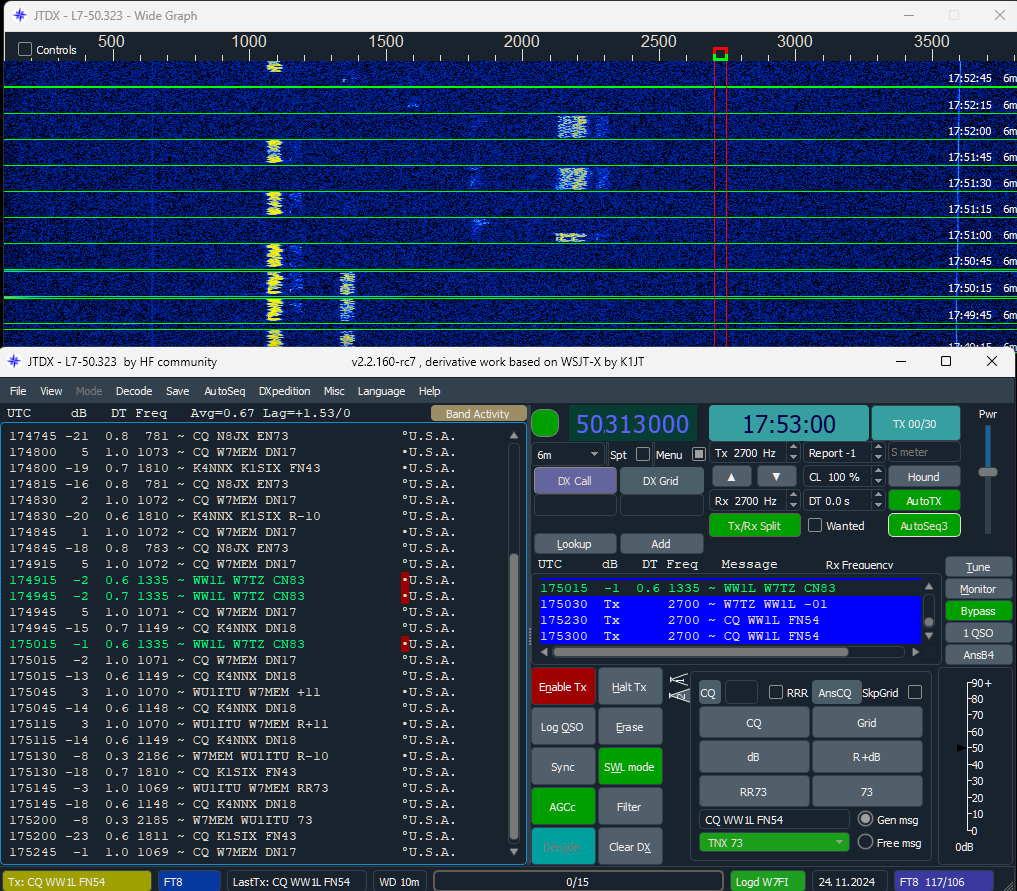This screenshot has width=1017, height=891.
Task: Click the Tx/Rx Split button
Action: point(754,525)
